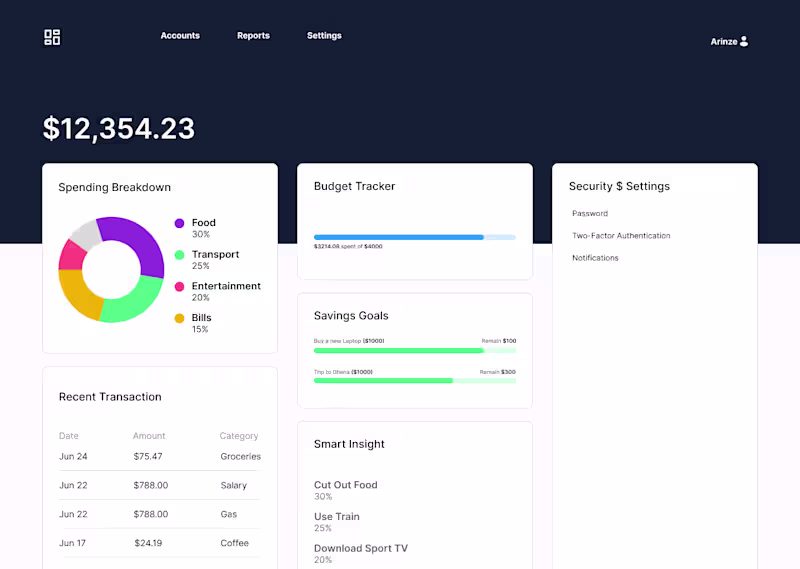Screen dimensions: 800x569
Task: Click the Use Train insight
Action: point(337,517)
